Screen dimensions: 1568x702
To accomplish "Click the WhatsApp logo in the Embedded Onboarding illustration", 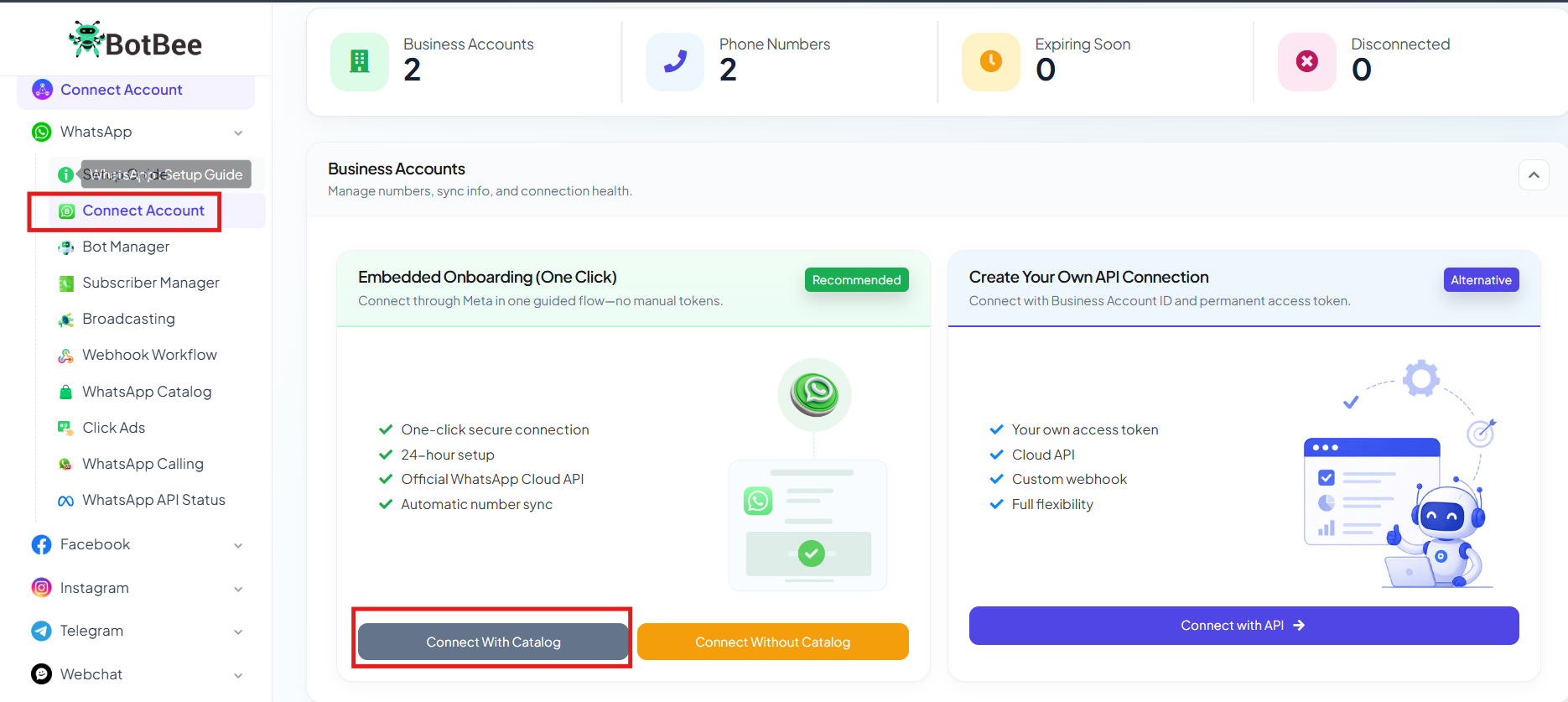I will click(x=815, y=393).
